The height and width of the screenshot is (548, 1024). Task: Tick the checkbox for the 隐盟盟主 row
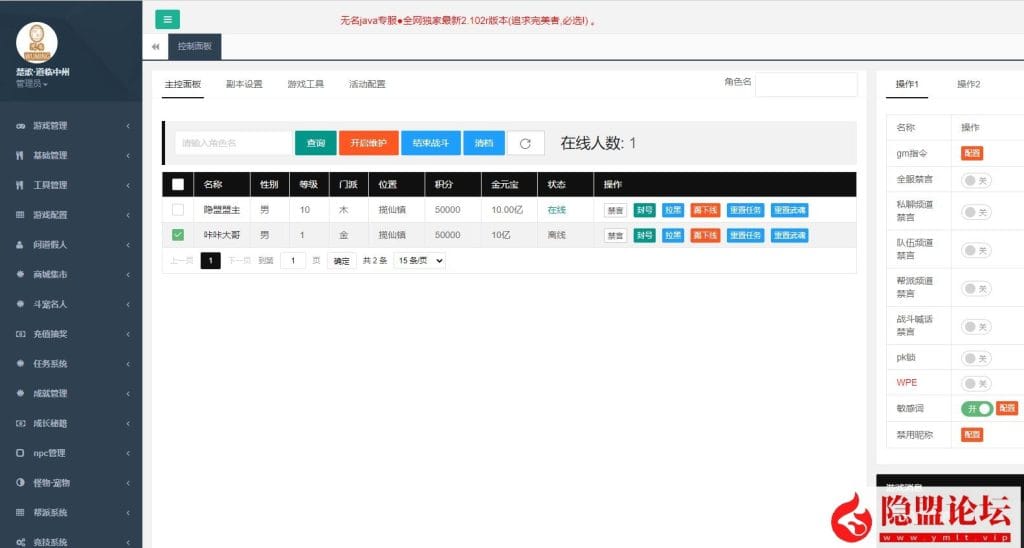point(178,210)
